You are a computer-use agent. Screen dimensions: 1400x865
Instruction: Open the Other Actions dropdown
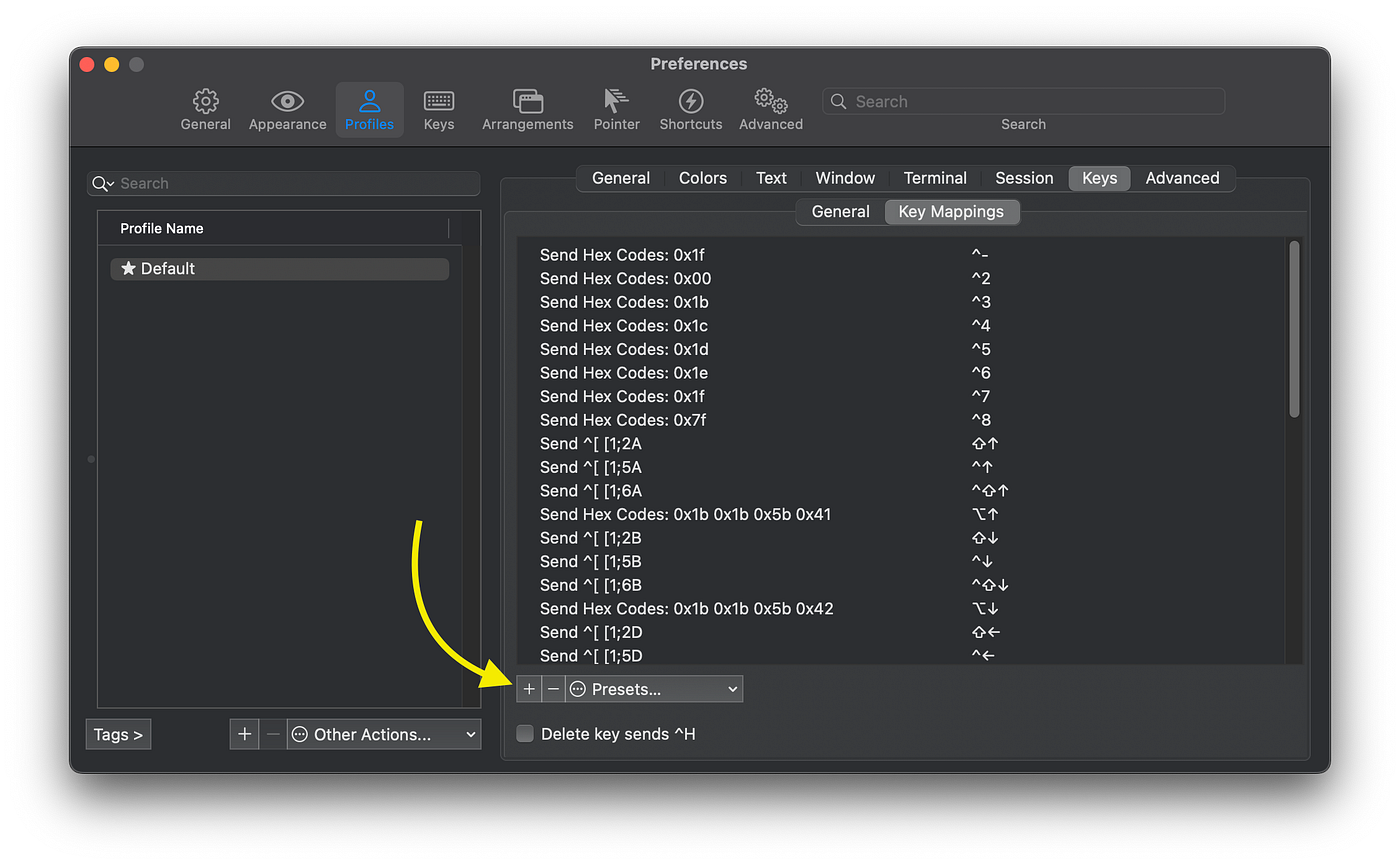click(384, 734)
